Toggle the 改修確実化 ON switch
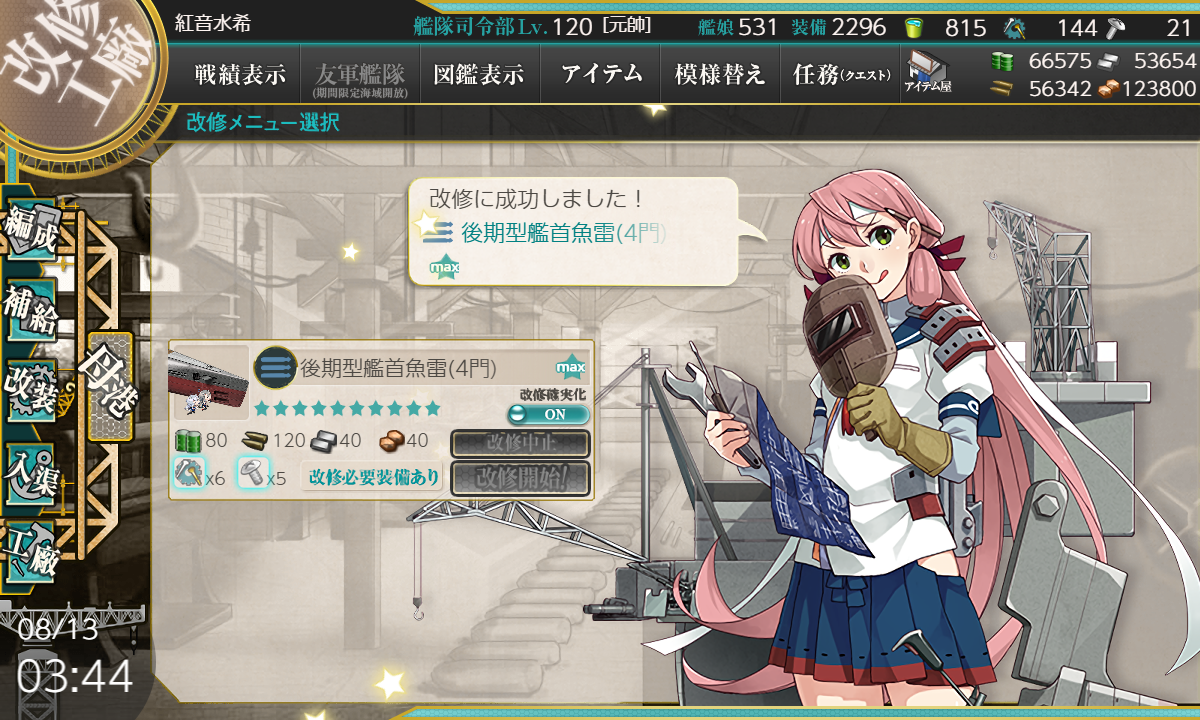The width and height of the screenshot is (1200, 720). [548, 414]
